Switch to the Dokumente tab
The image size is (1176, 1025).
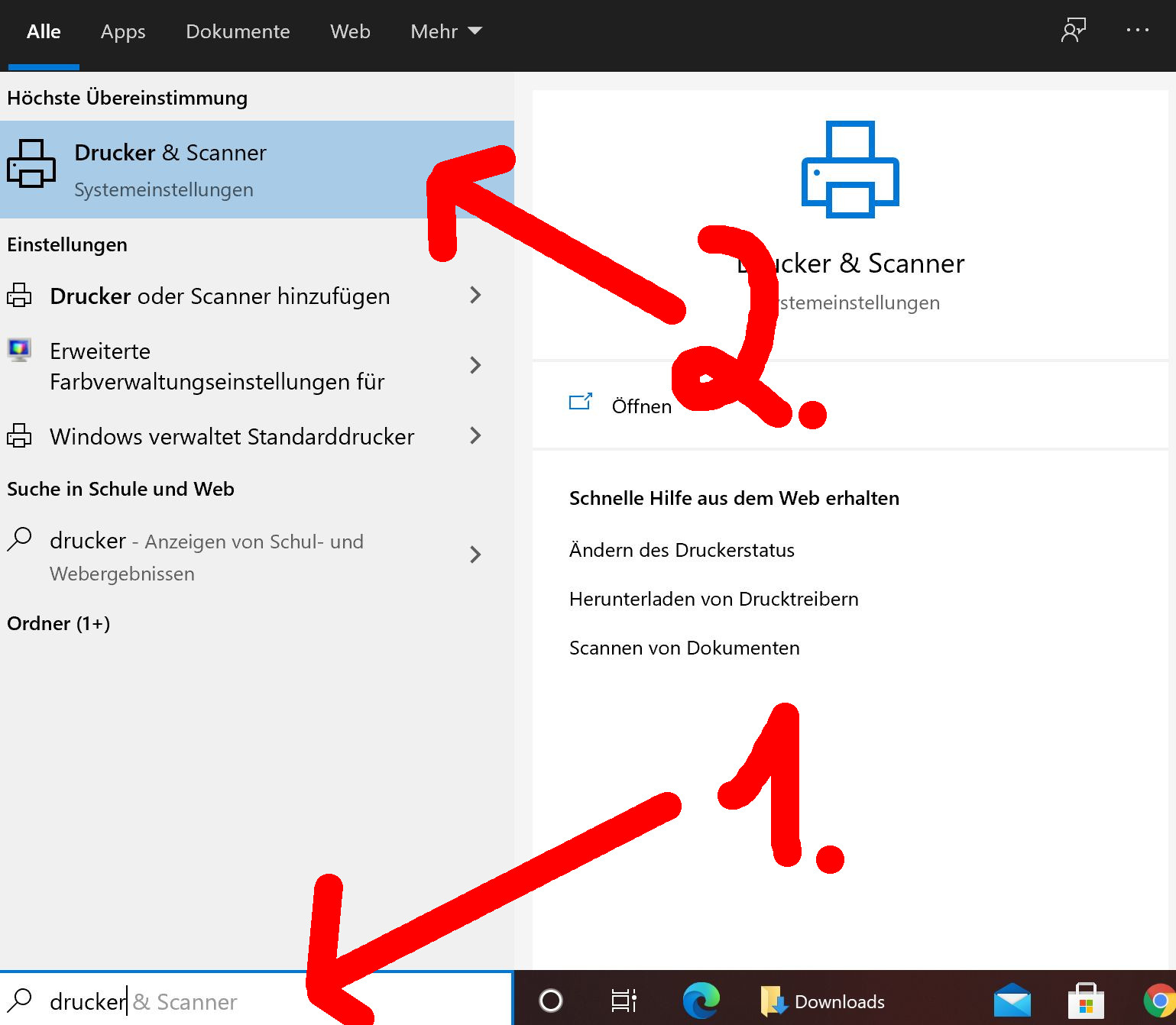click(x=238, y=31)
